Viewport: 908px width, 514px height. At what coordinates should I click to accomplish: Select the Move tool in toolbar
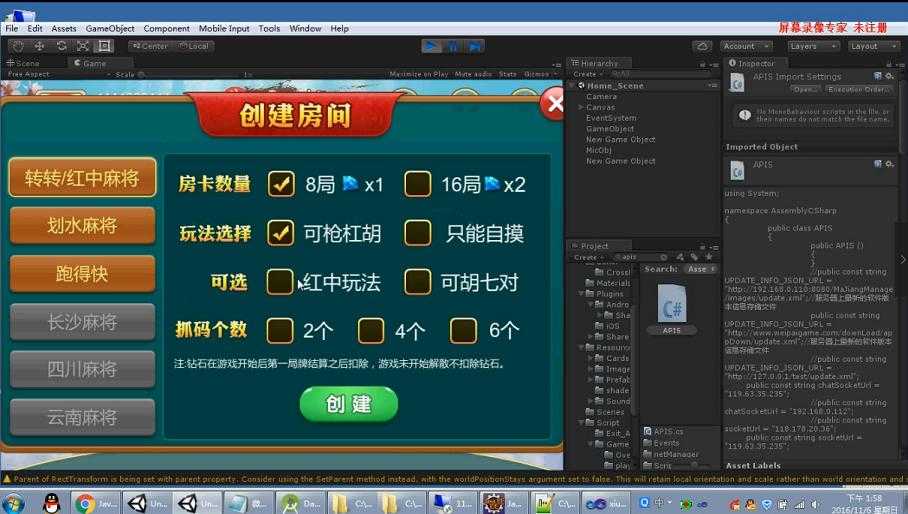(39, 46)
